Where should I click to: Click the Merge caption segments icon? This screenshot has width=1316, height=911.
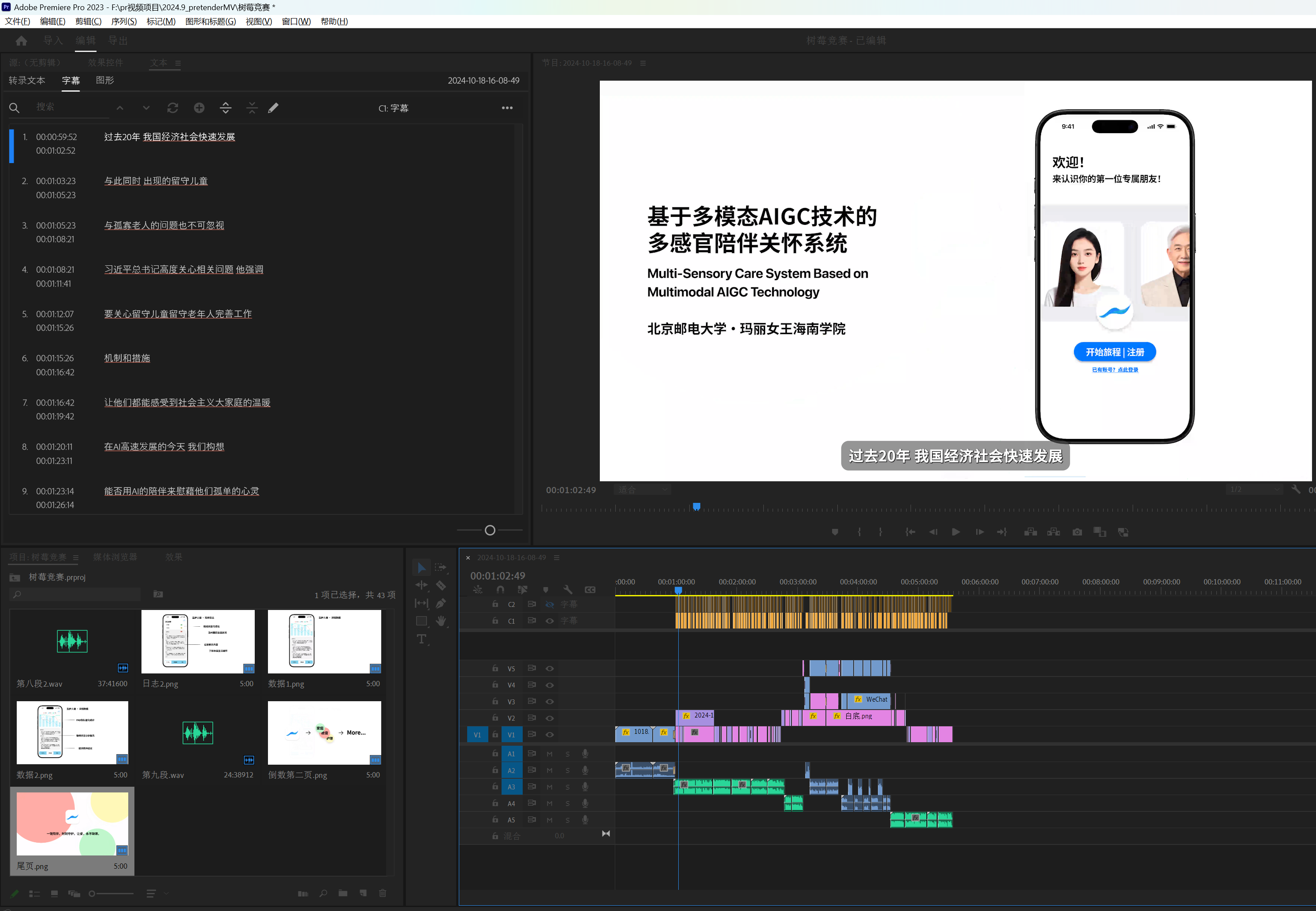pos(252,108)
